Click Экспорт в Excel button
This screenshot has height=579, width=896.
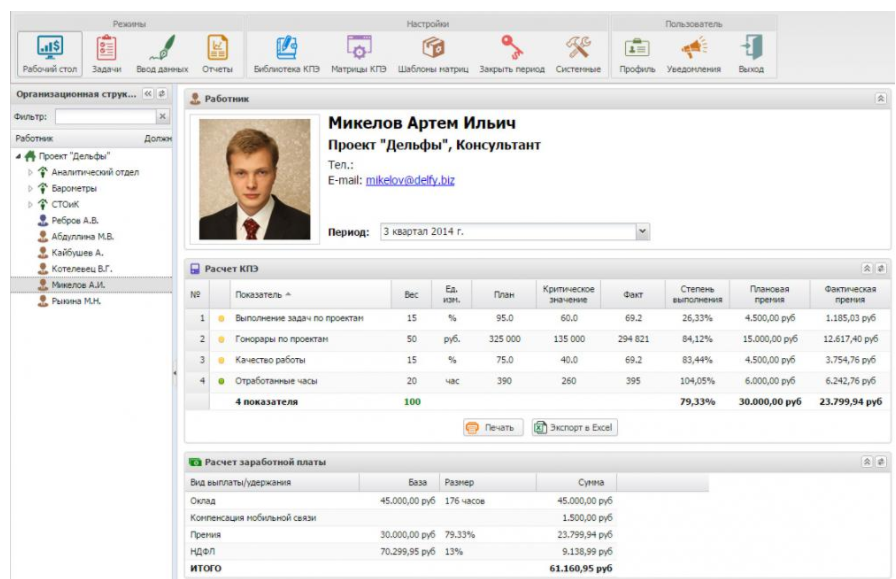(575, 427)
